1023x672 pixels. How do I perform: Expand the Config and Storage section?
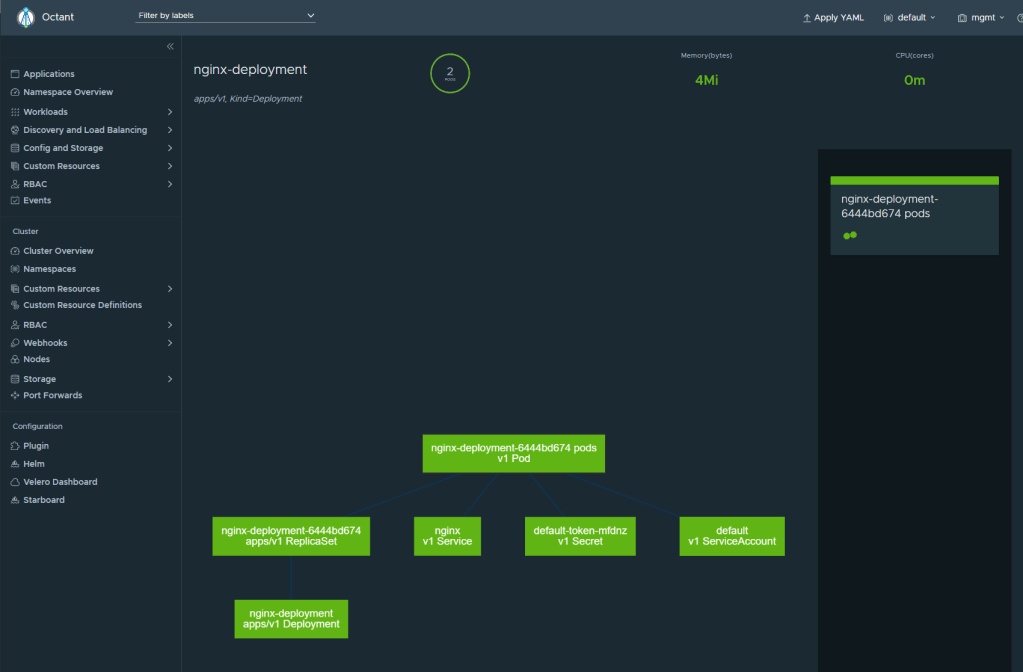170,148
